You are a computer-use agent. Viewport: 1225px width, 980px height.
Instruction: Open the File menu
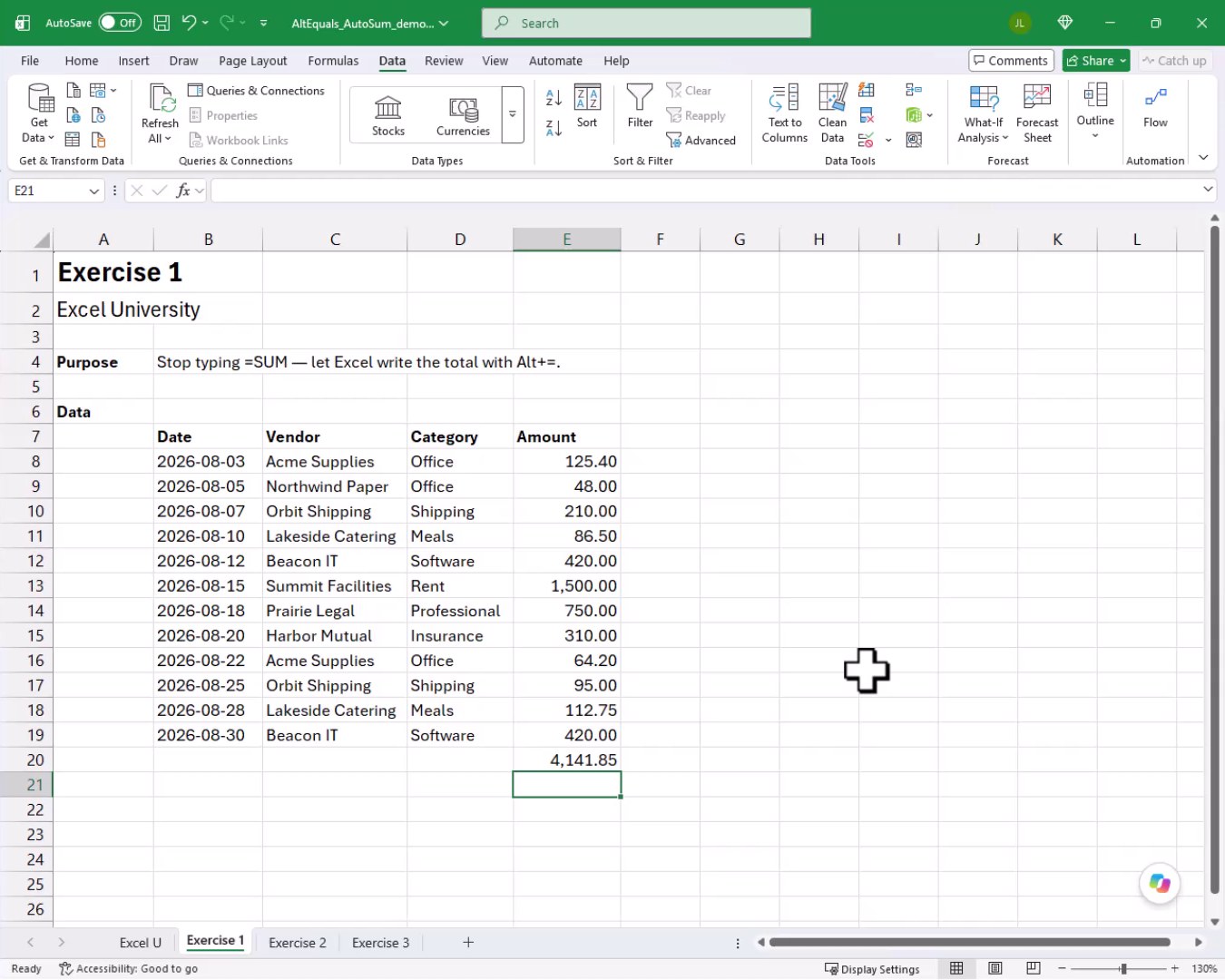[30, 61]
